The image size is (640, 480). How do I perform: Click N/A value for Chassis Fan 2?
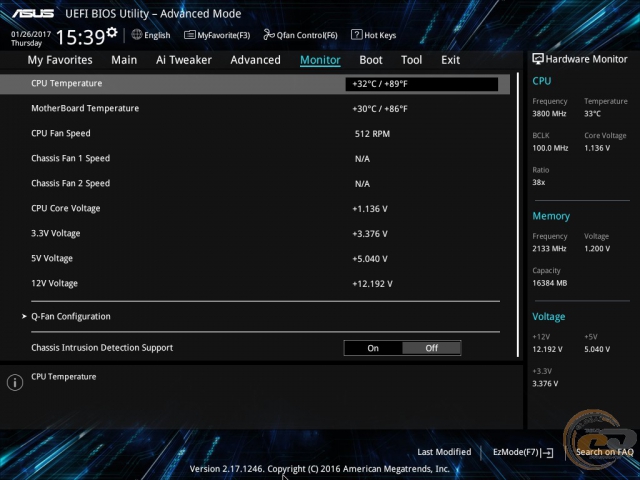[362, 184]
